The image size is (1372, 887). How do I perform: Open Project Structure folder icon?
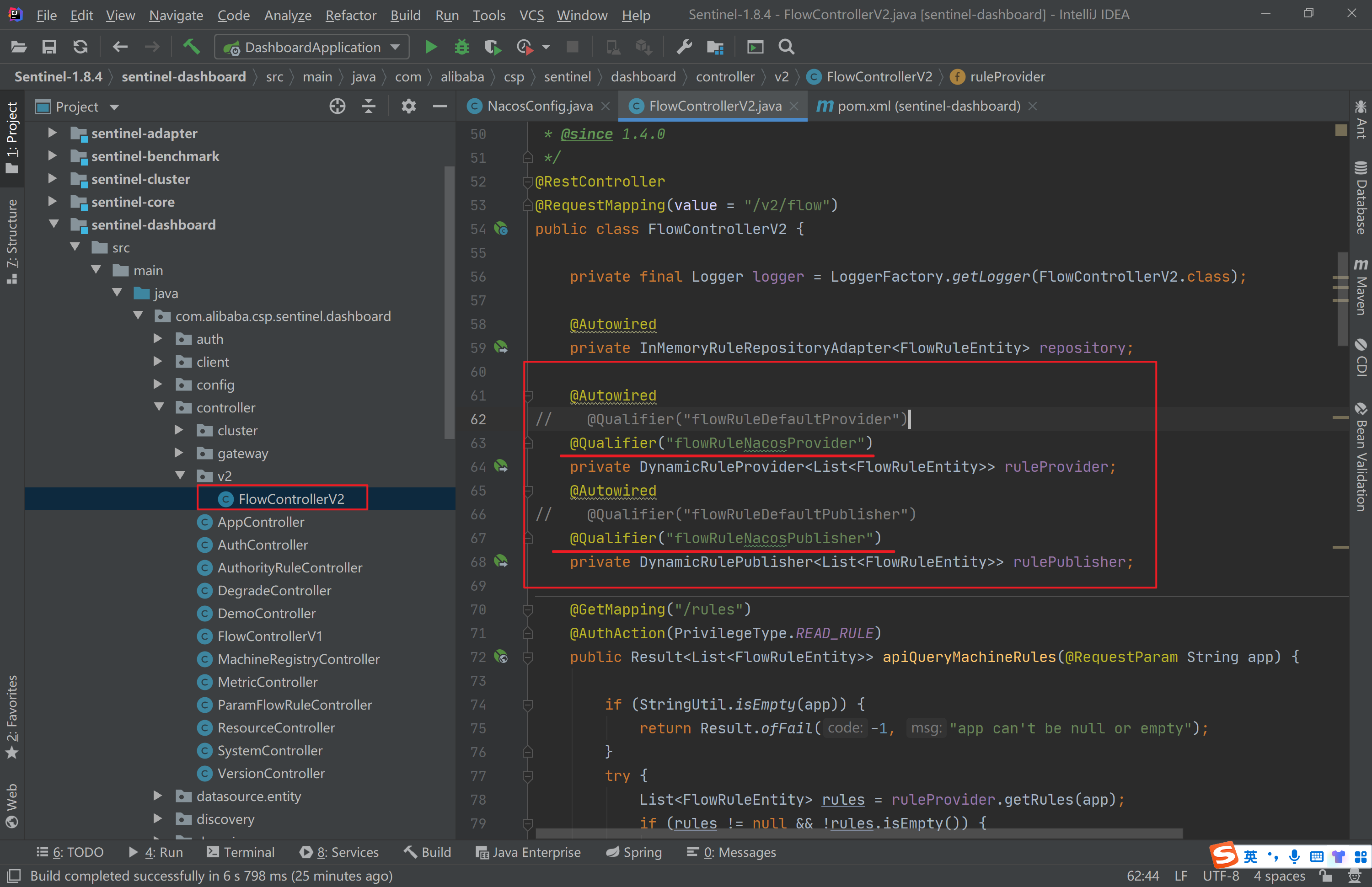[715, 47]
